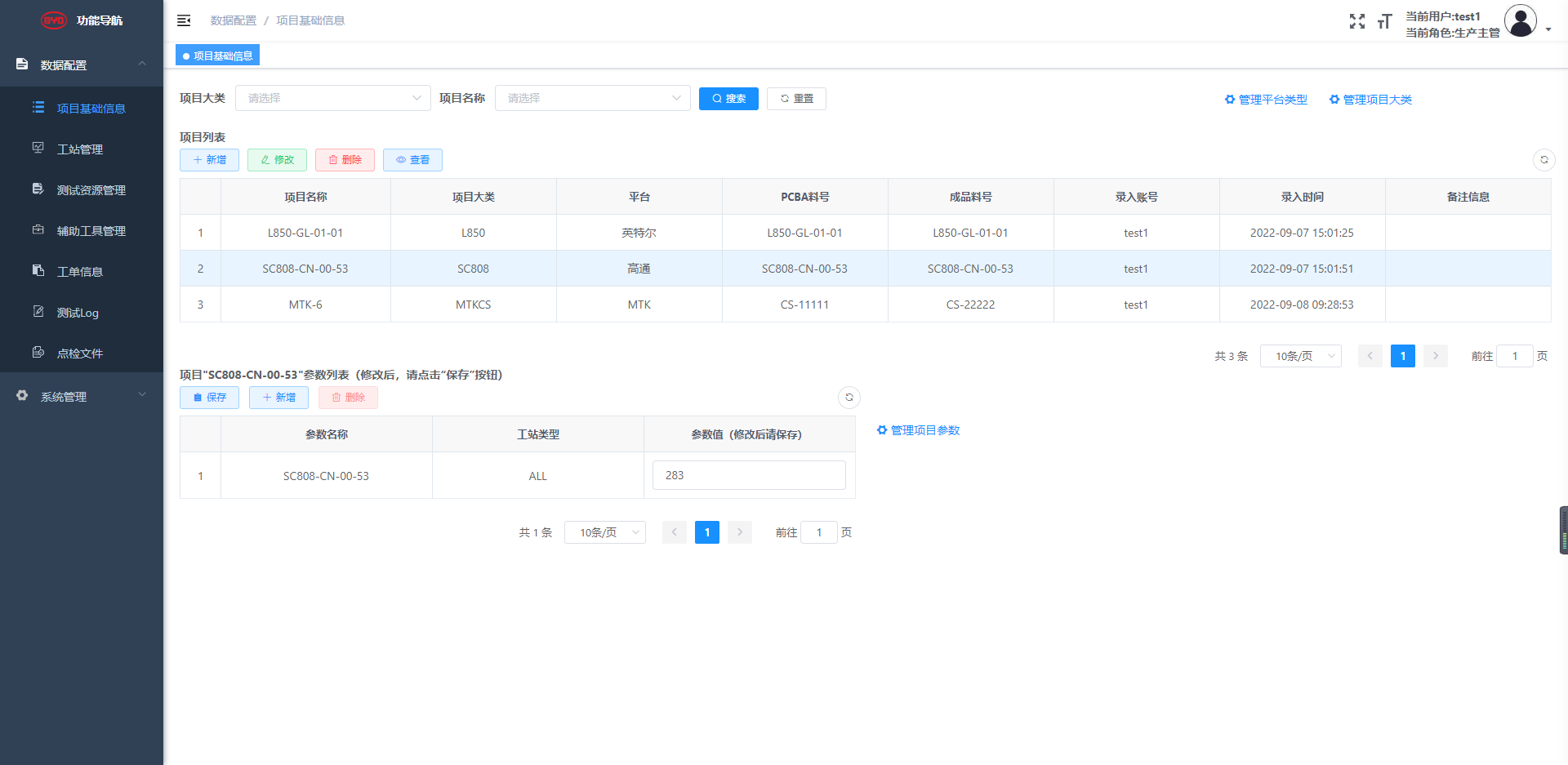1568x765 pixels.
Task: Click 高通 platform cell
Action: 639,269
